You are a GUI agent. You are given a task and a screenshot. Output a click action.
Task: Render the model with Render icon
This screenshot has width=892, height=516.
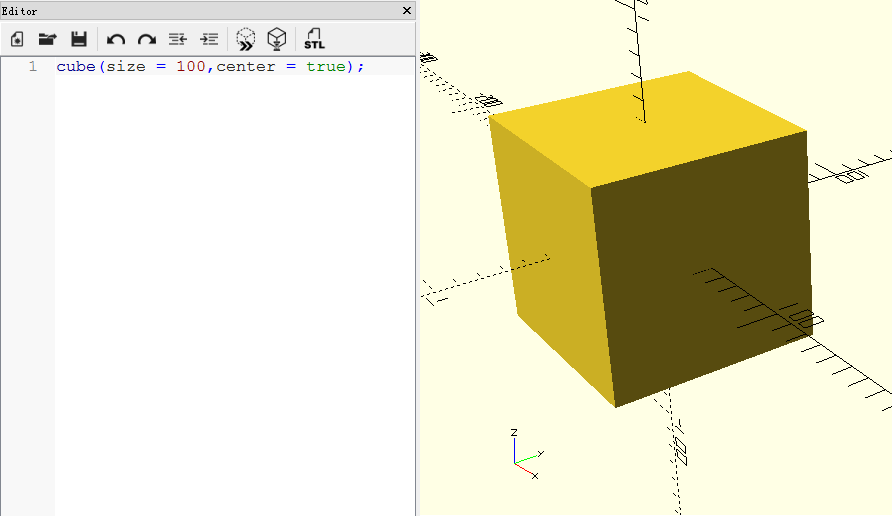click(x=277, y=39)
